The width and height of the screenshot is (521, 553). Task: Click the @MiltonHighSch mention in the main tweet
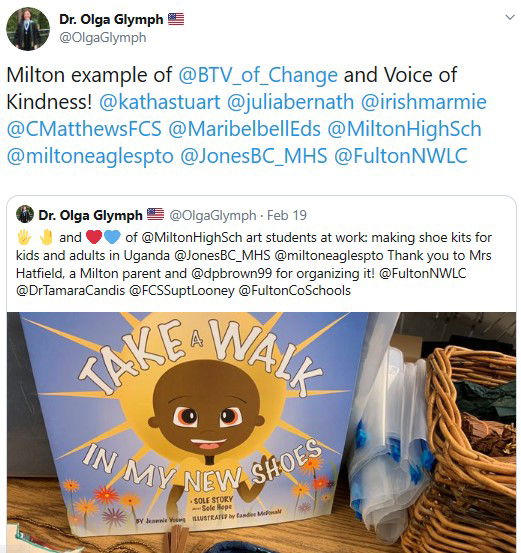(404, 129)
